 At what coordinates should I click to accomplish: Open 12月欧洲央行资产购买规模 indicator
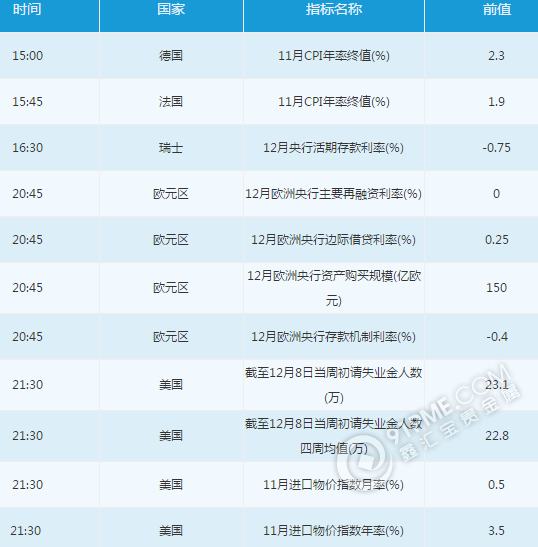pos(334,288)
